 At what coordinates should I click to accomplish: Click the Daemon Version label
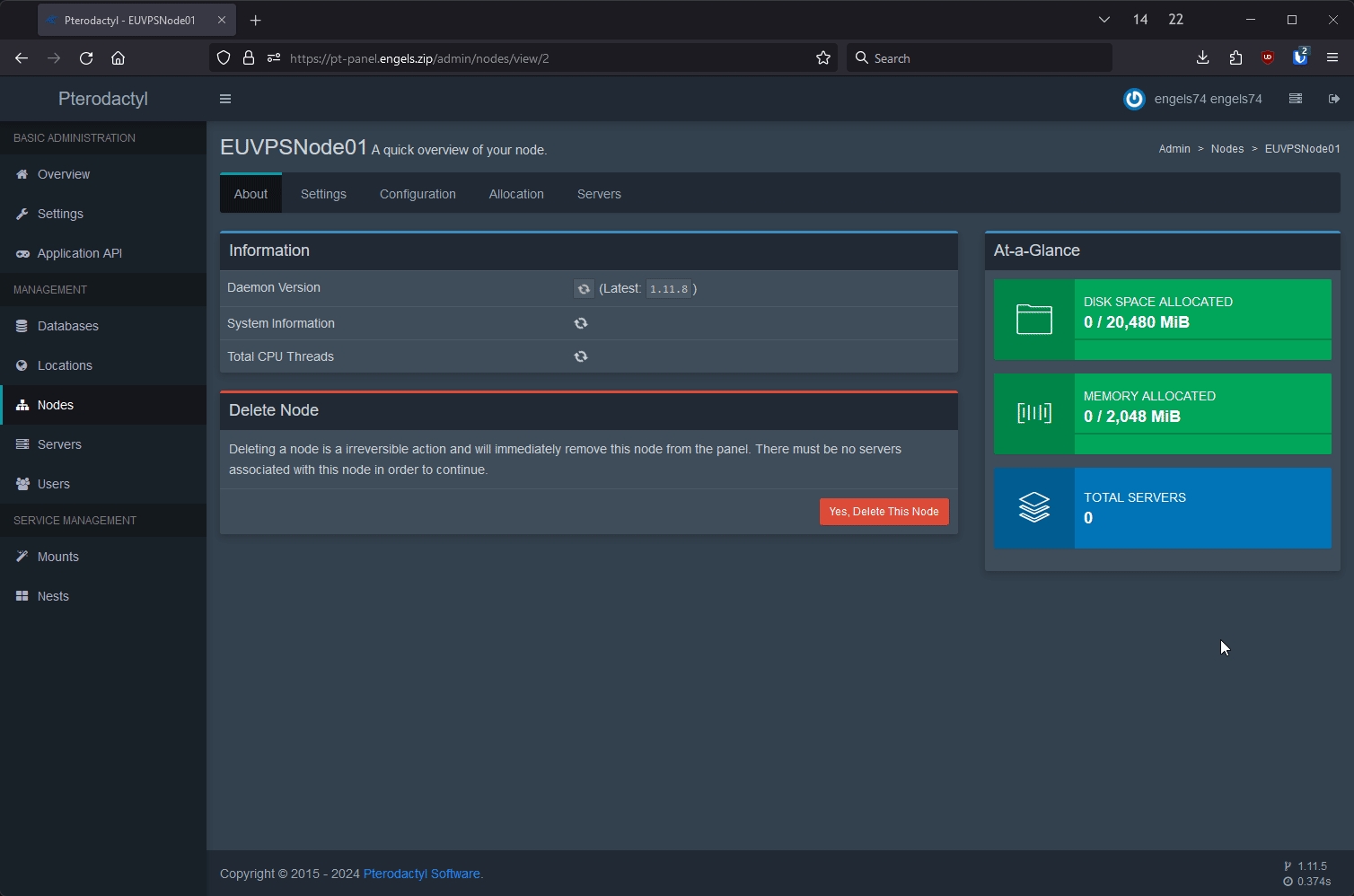coord(274,288)
